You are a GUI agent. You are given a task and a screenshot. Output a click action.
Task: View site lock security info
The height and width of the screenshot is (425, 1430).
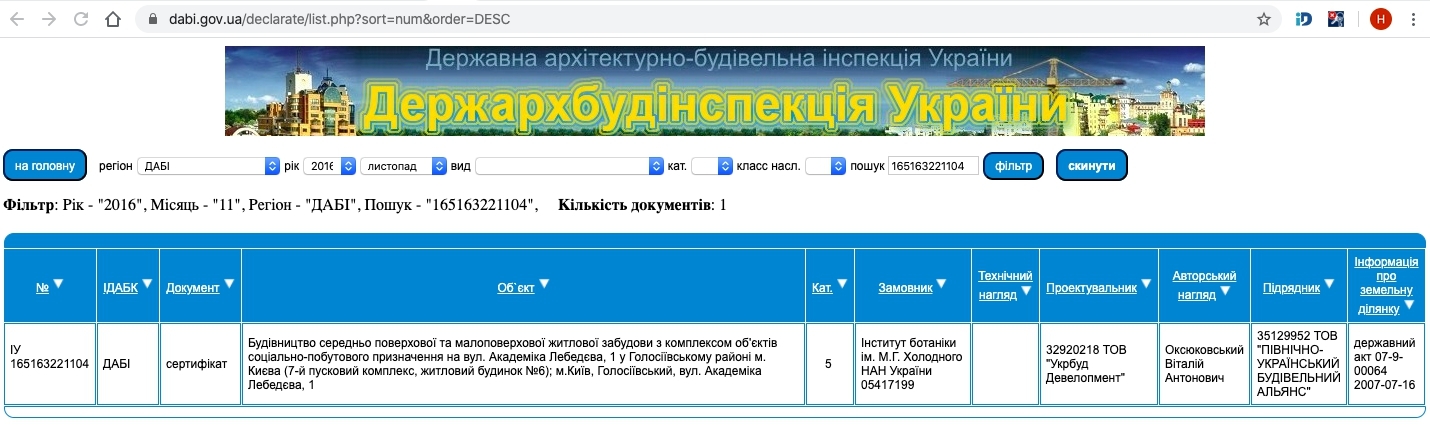(x=152, y=19)
